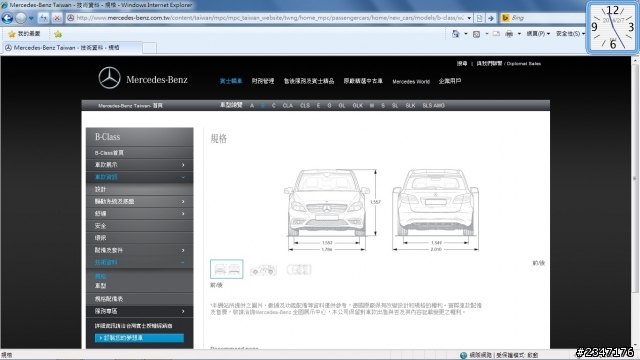Click the blue Go arrow icon

coord(491,18)
